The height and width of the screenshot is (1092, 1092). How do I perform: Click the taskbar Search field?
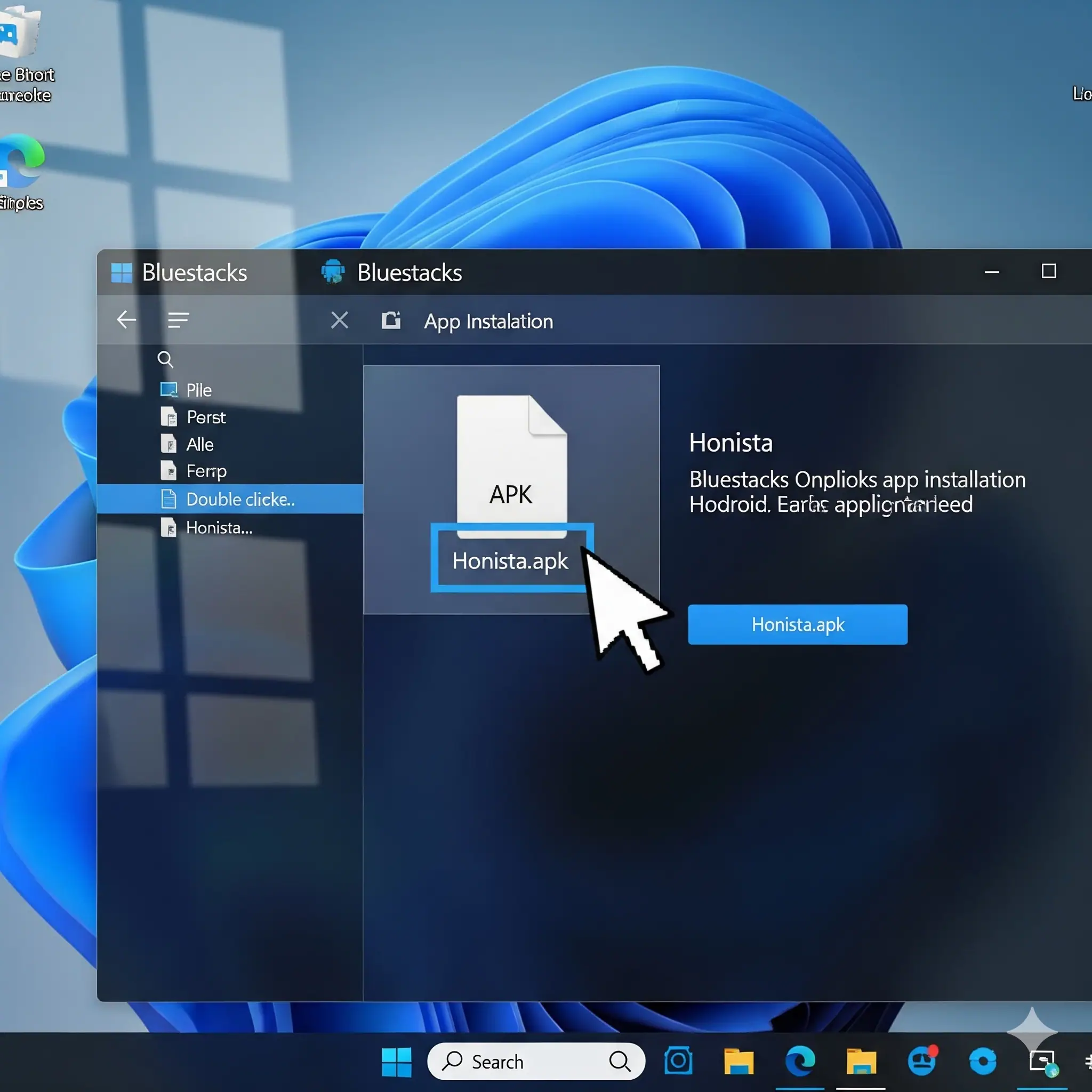pyautogui.click(x=536, y=1062)
